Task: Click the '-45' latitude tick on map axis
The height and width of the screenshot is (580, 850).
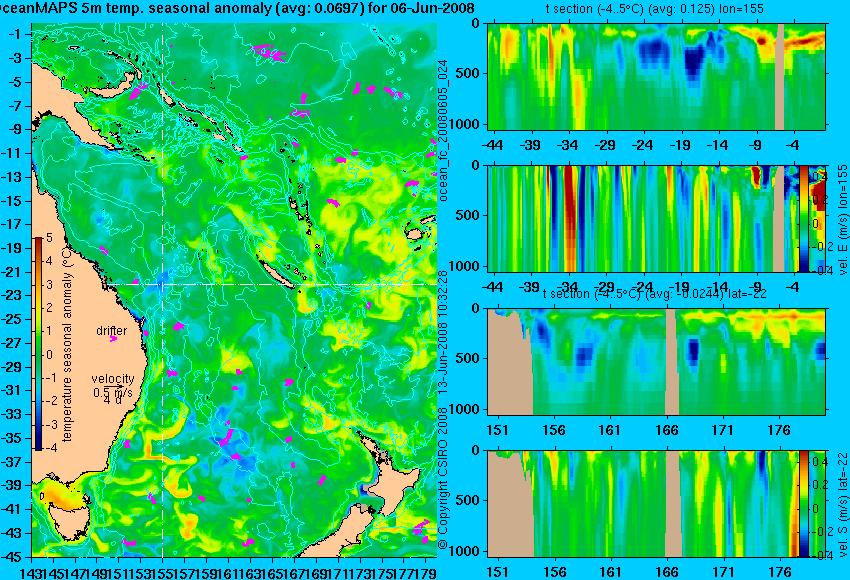Action: (x=10, y=557)
